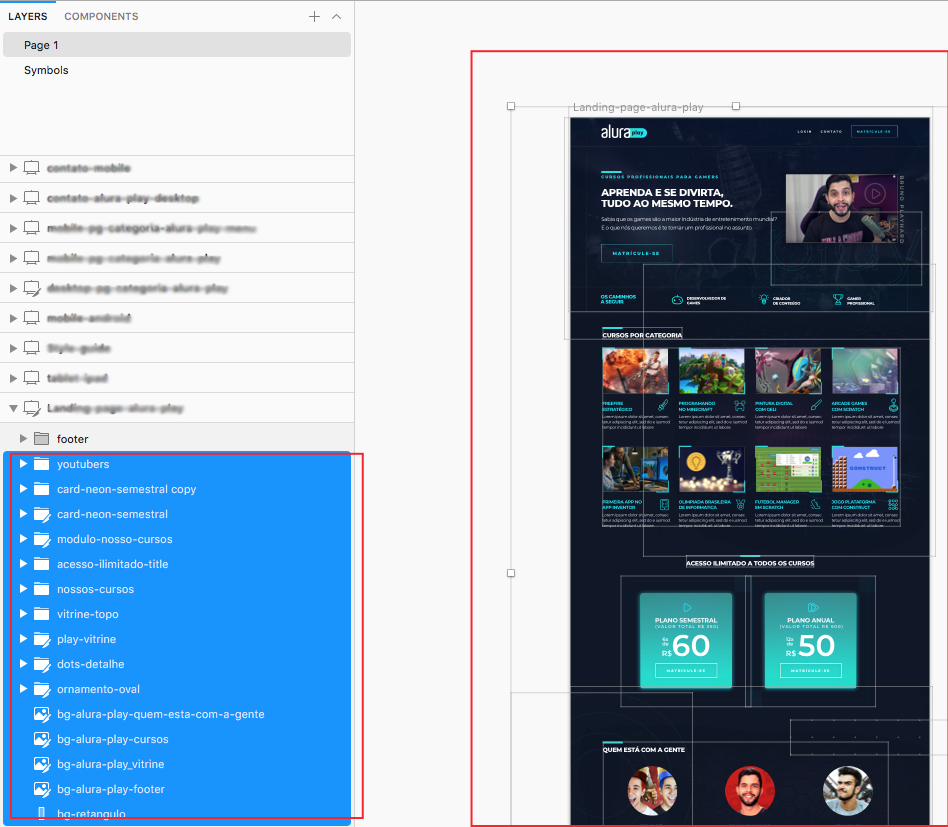The width and height of the screenshot is (948, 827).
Task: Expand the tablet-ipad artboard
Action: point(13,378)
